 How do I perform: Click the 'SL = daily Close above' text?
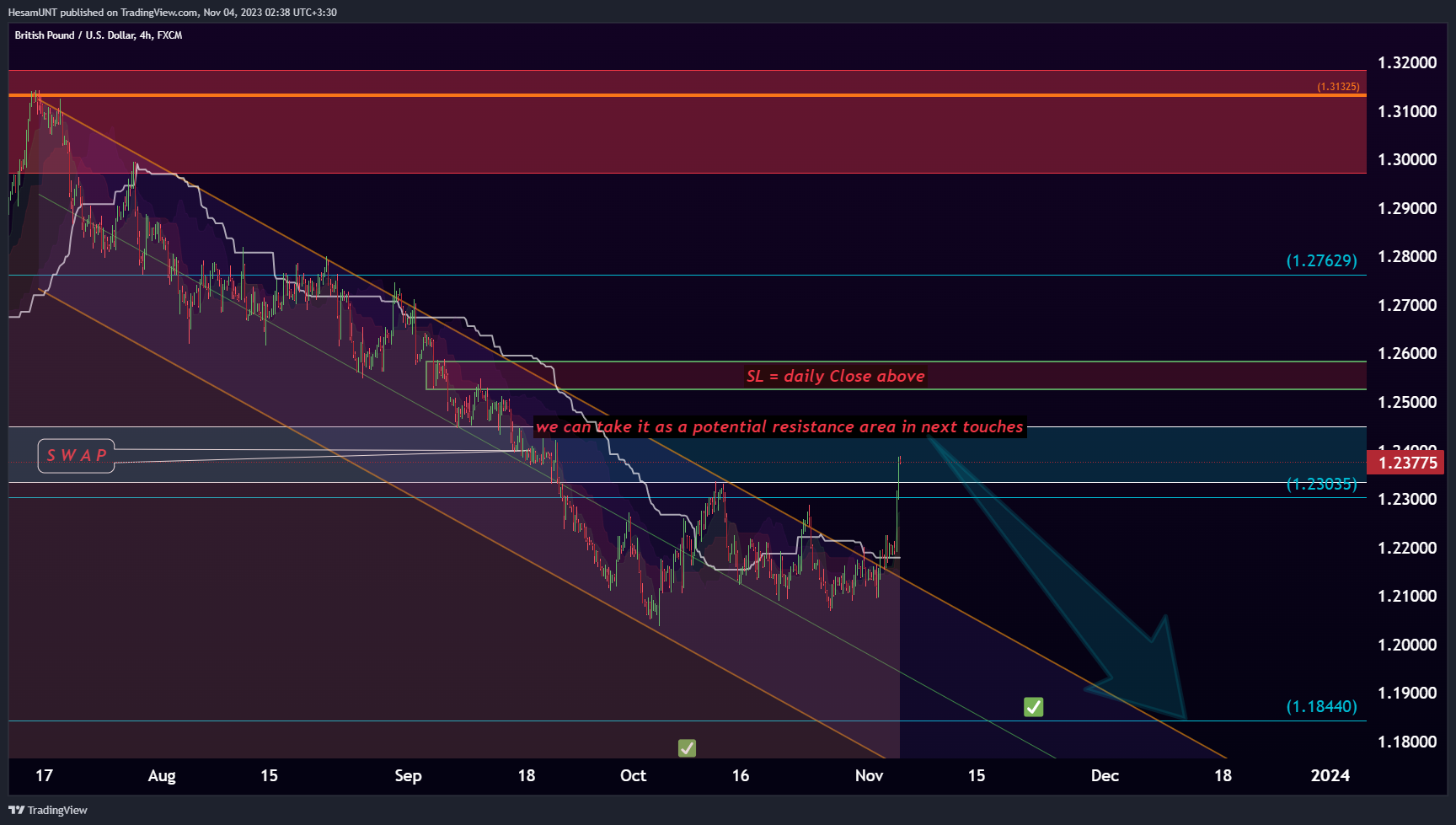[x=835, y=376]
